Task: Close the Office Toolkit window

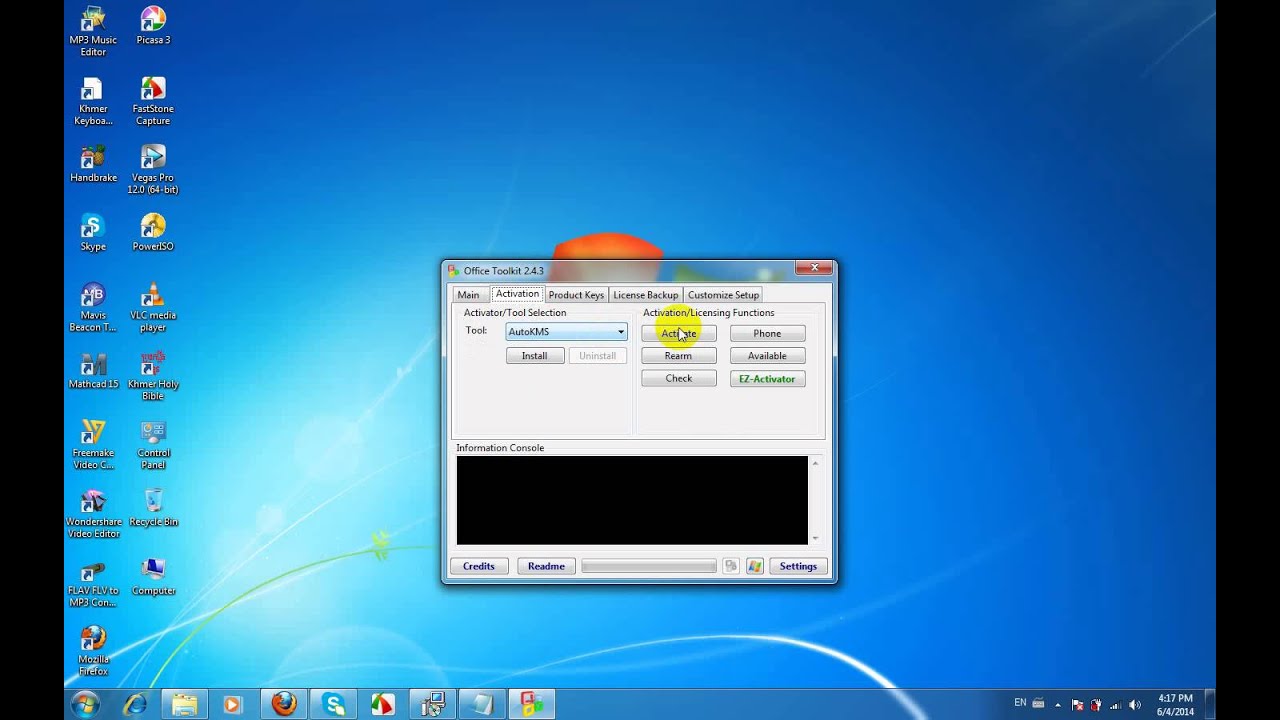Action: 814,268
